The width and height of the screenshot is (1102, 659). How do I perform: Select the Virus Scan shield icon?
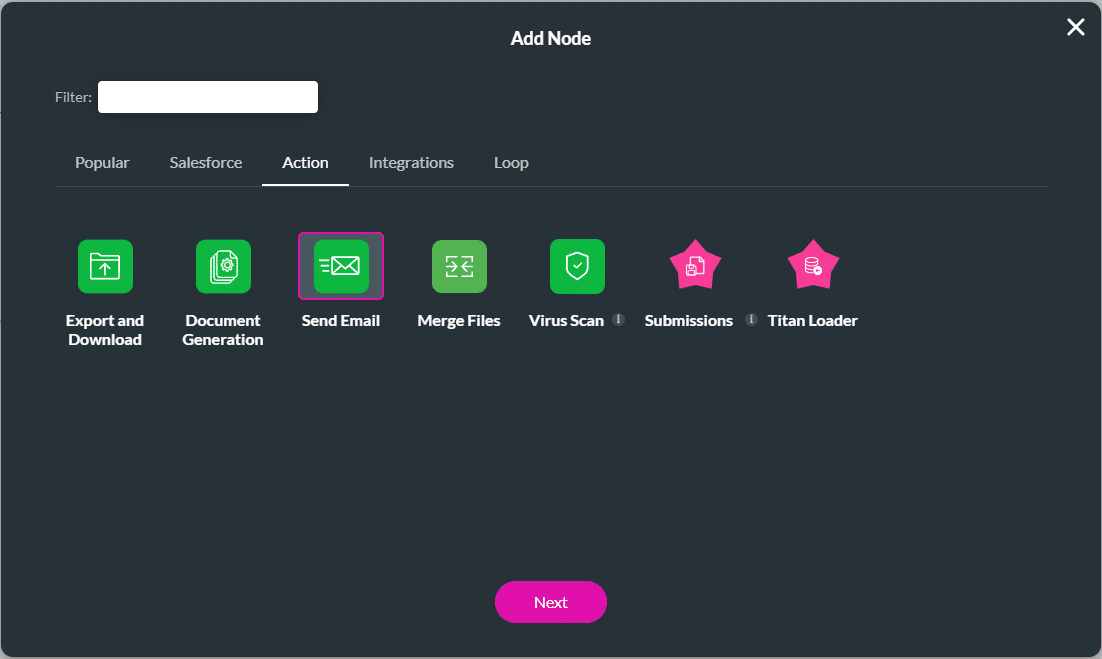[576, 266]
